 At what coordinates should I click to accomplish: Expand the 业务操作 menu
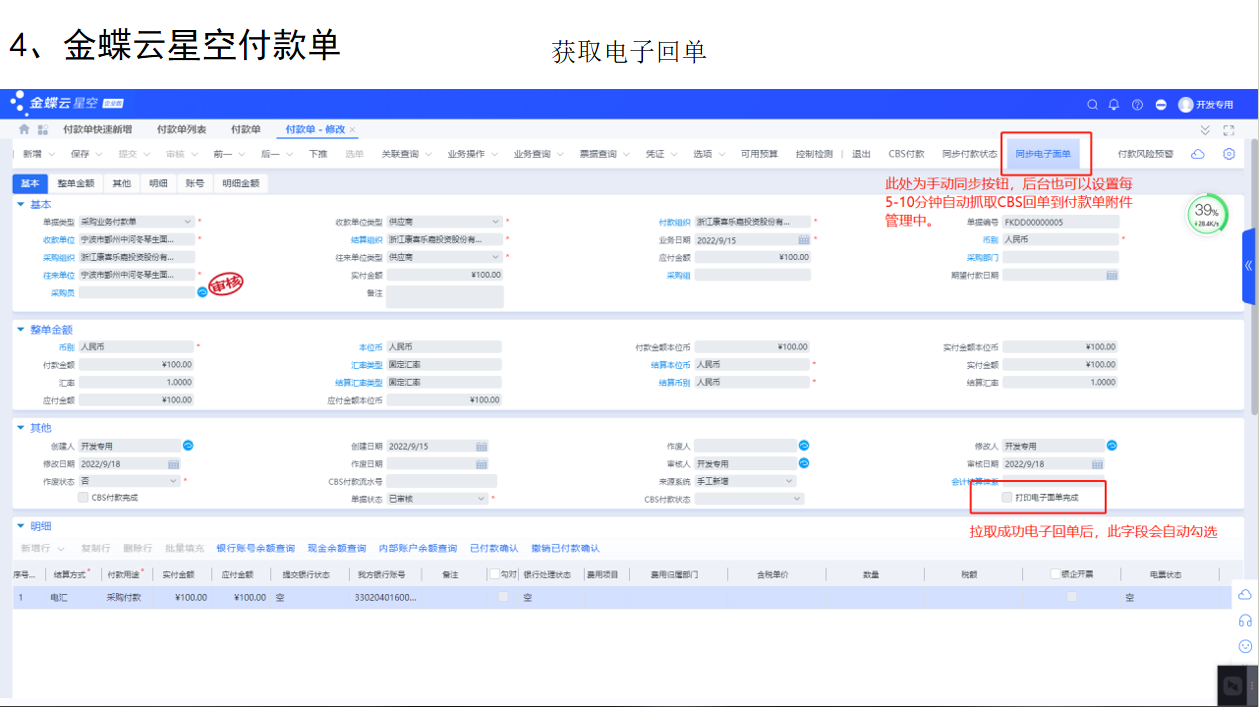pos(473,154)
